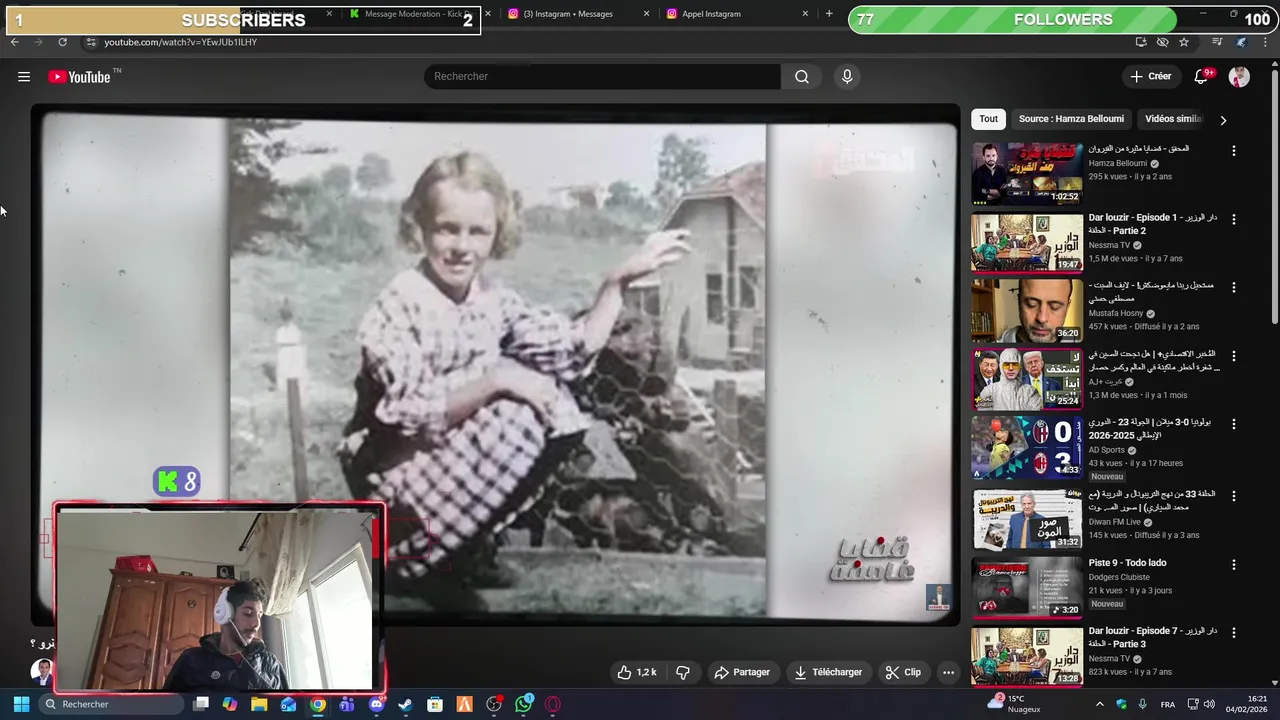Image resolution: width=1280 pixels, height=720 pixels.
Task: Toggle the volume icon in system tray
Action: (1209, 704)
